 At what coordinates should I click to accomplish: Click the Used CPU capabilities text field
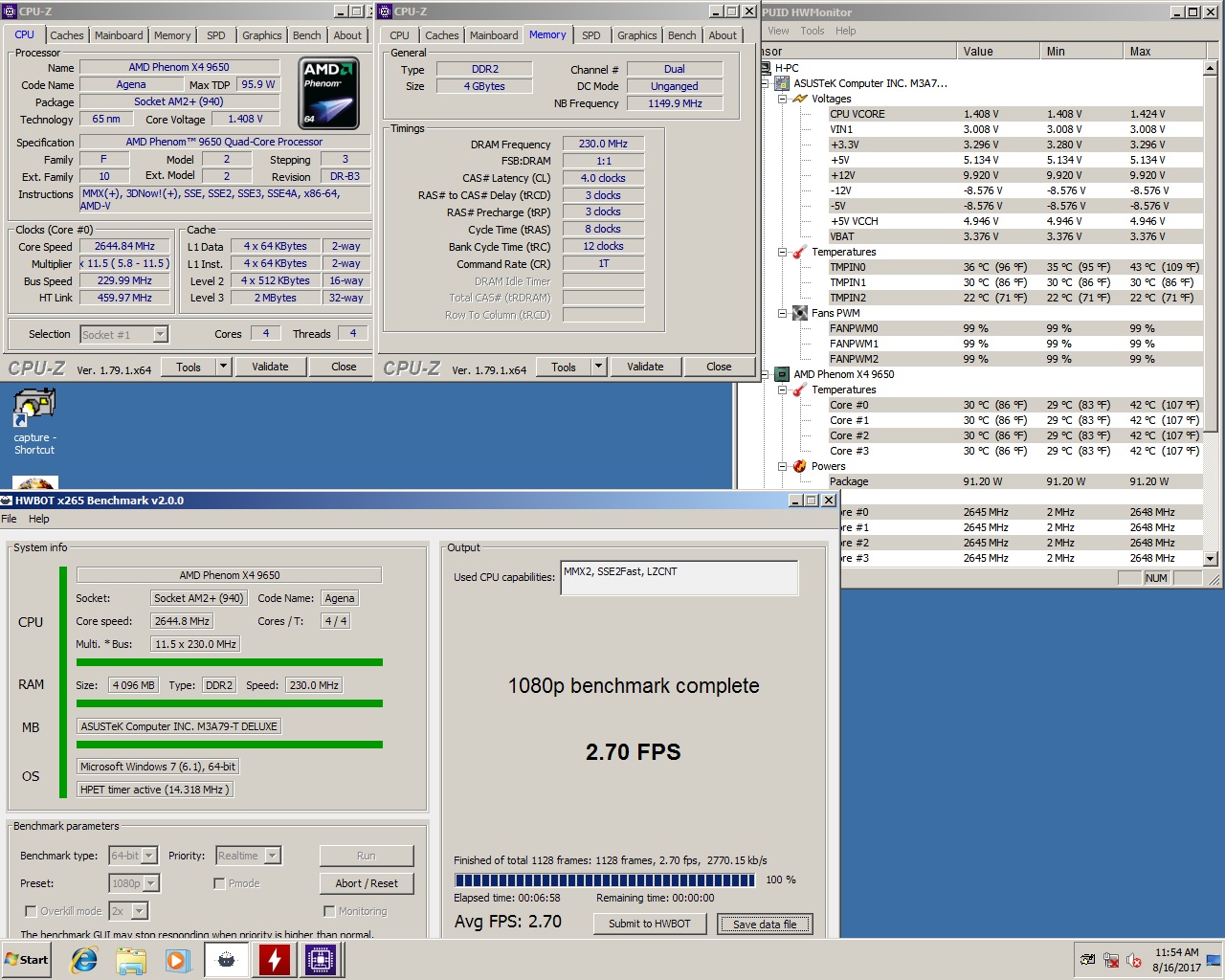pyautogui.click(x=679, y=578)
